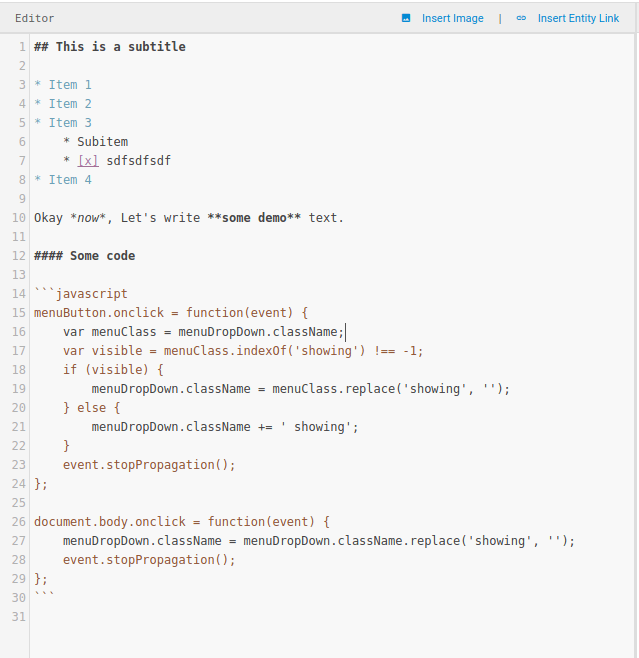
Task: Click 'event.stopPropagation();' on line 28
Action: tap(149, 560)
